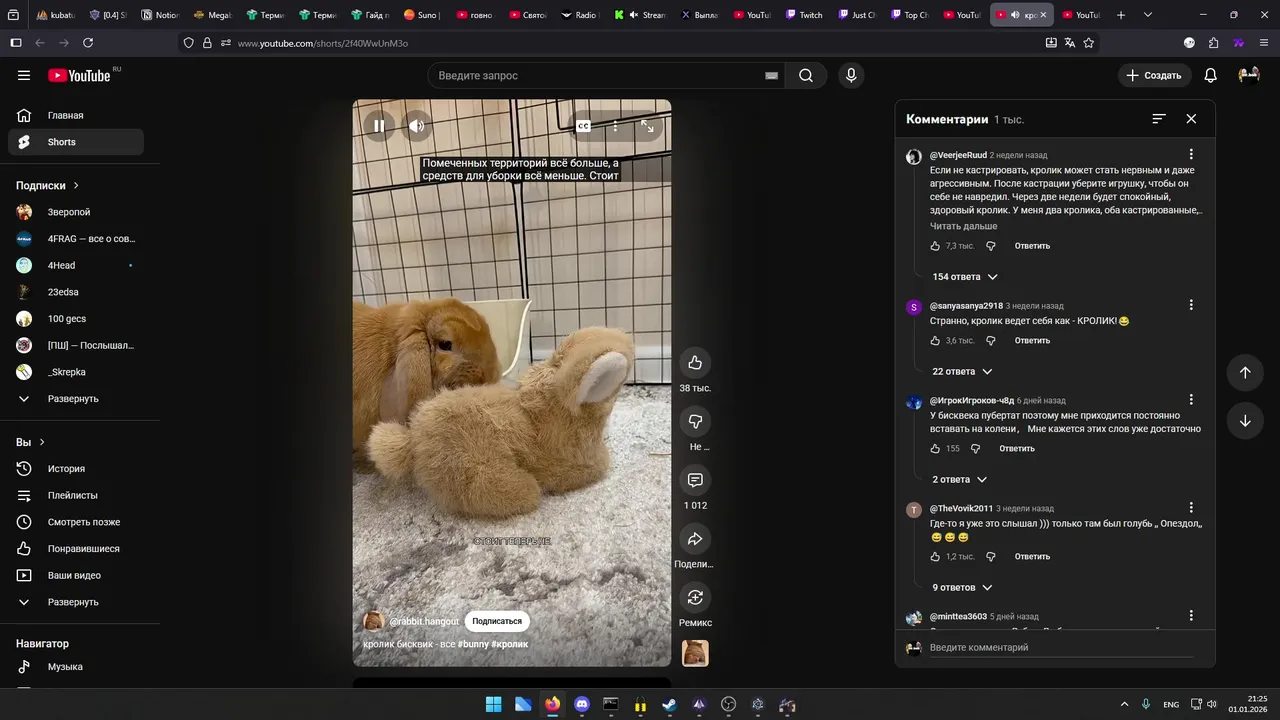Open the on-screen keyboard icon in search

tap(771, 75)
